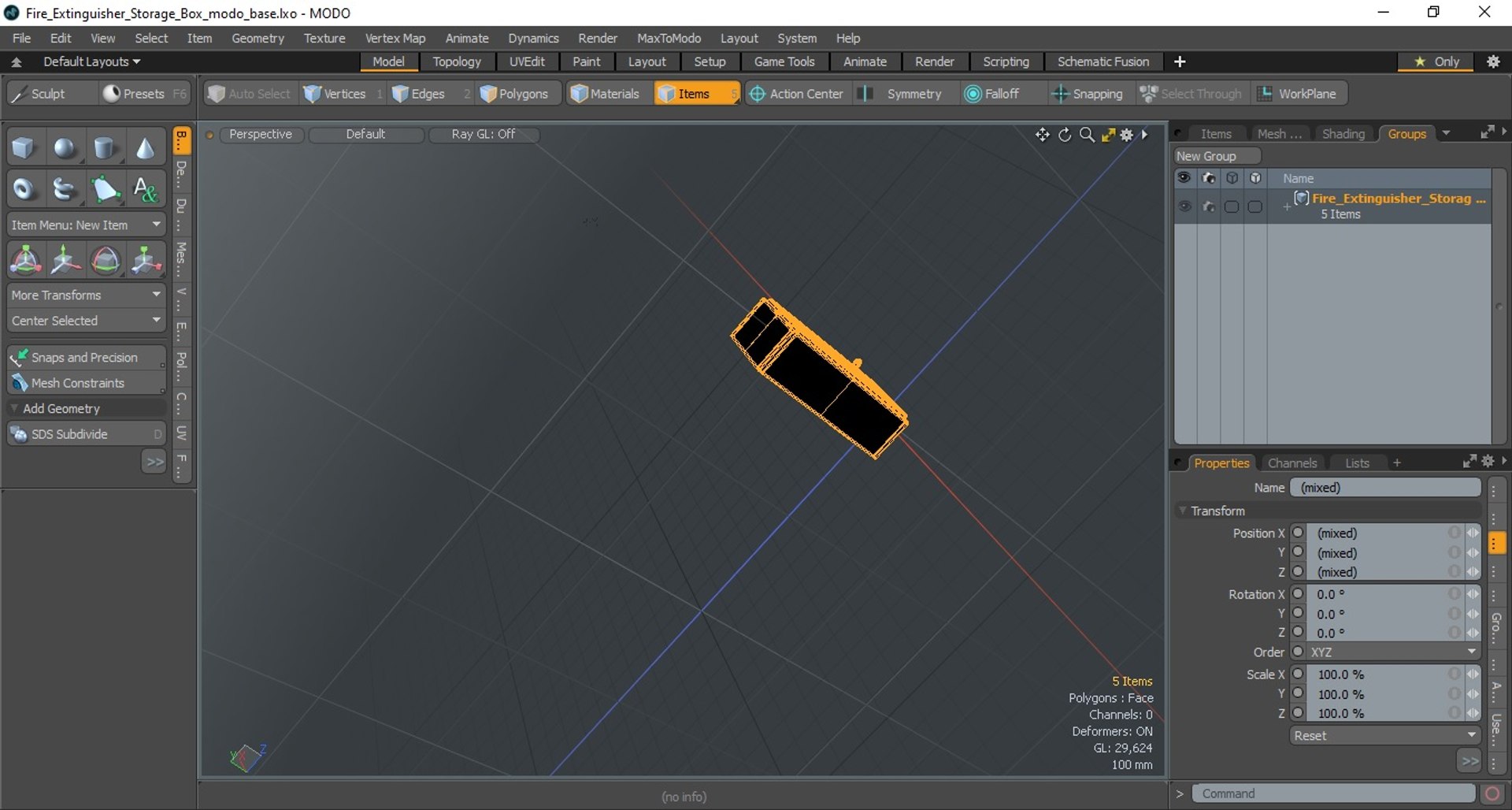Viewport: 1512px width, 810px height.
Task: Click the home arrow icon beside Default Layouts
Action: point(17,61)
